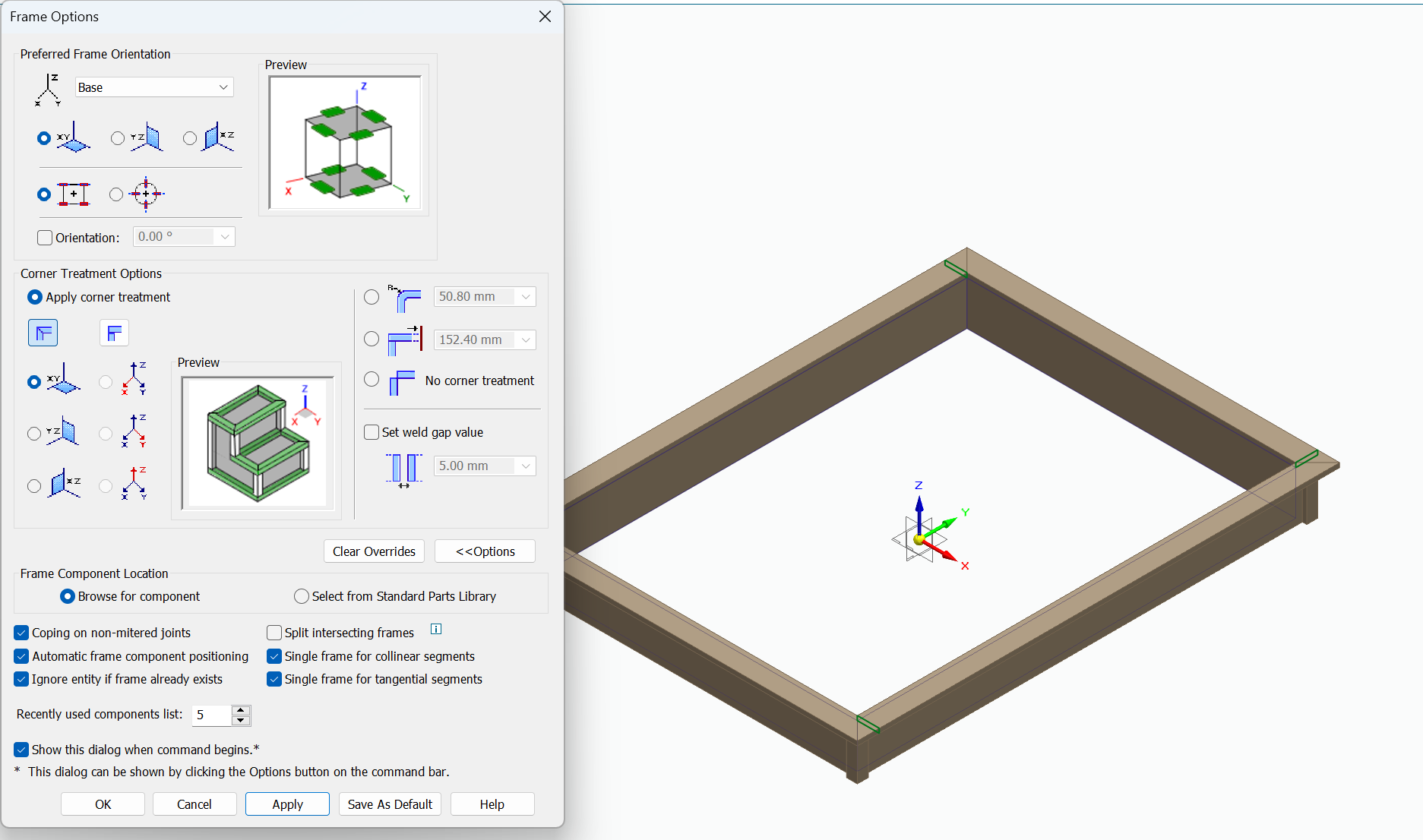Increase the recently used components list count
1423x840 pixels.
241,710
